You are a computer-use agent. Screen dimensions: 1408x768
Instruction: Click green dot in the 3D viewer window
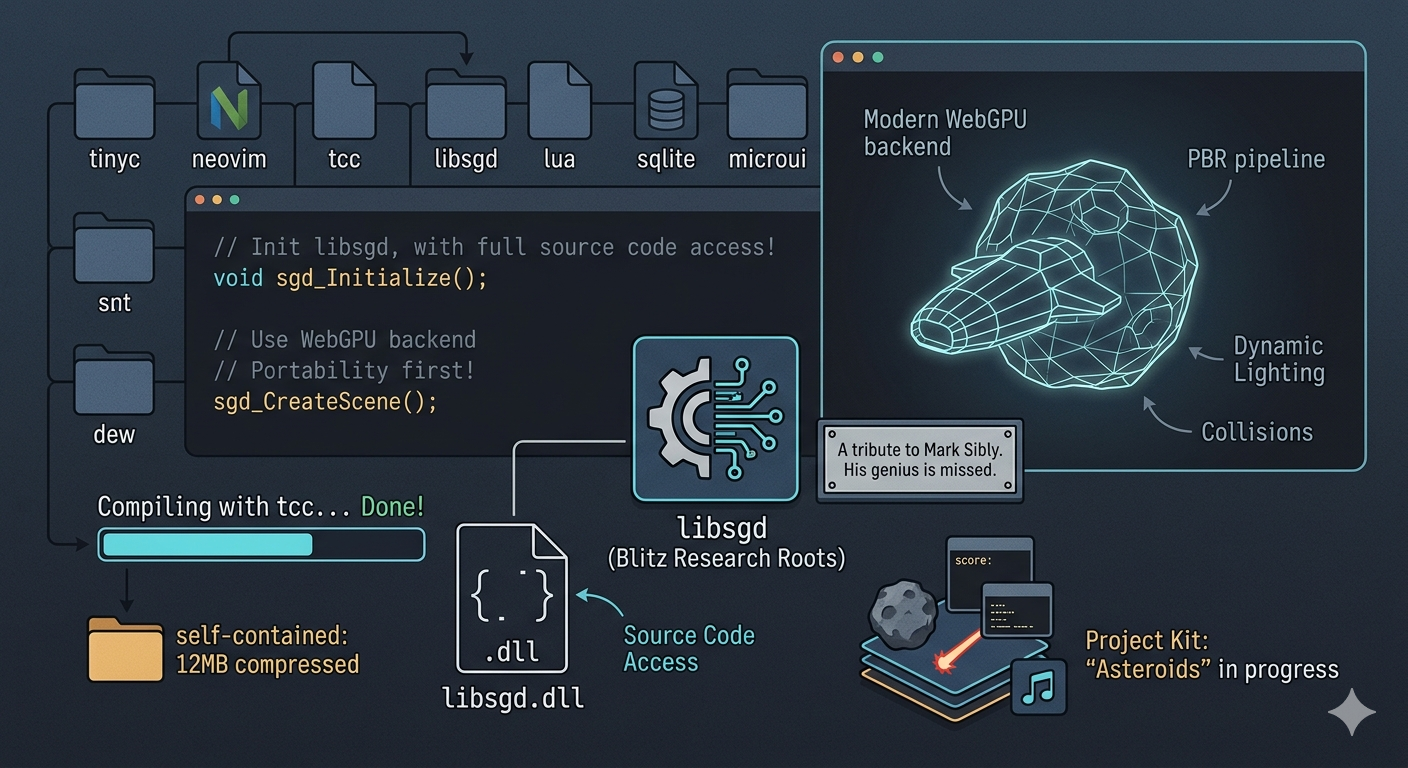tap(878, 57)
